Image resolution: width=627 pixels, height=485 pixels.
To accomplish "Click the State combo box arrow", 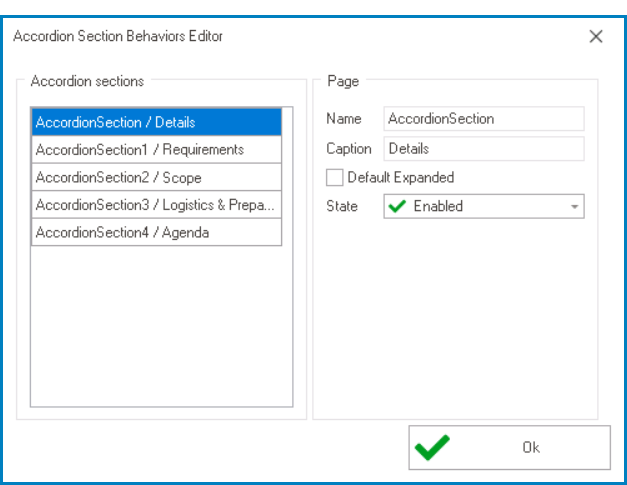I will coord(575,207).
